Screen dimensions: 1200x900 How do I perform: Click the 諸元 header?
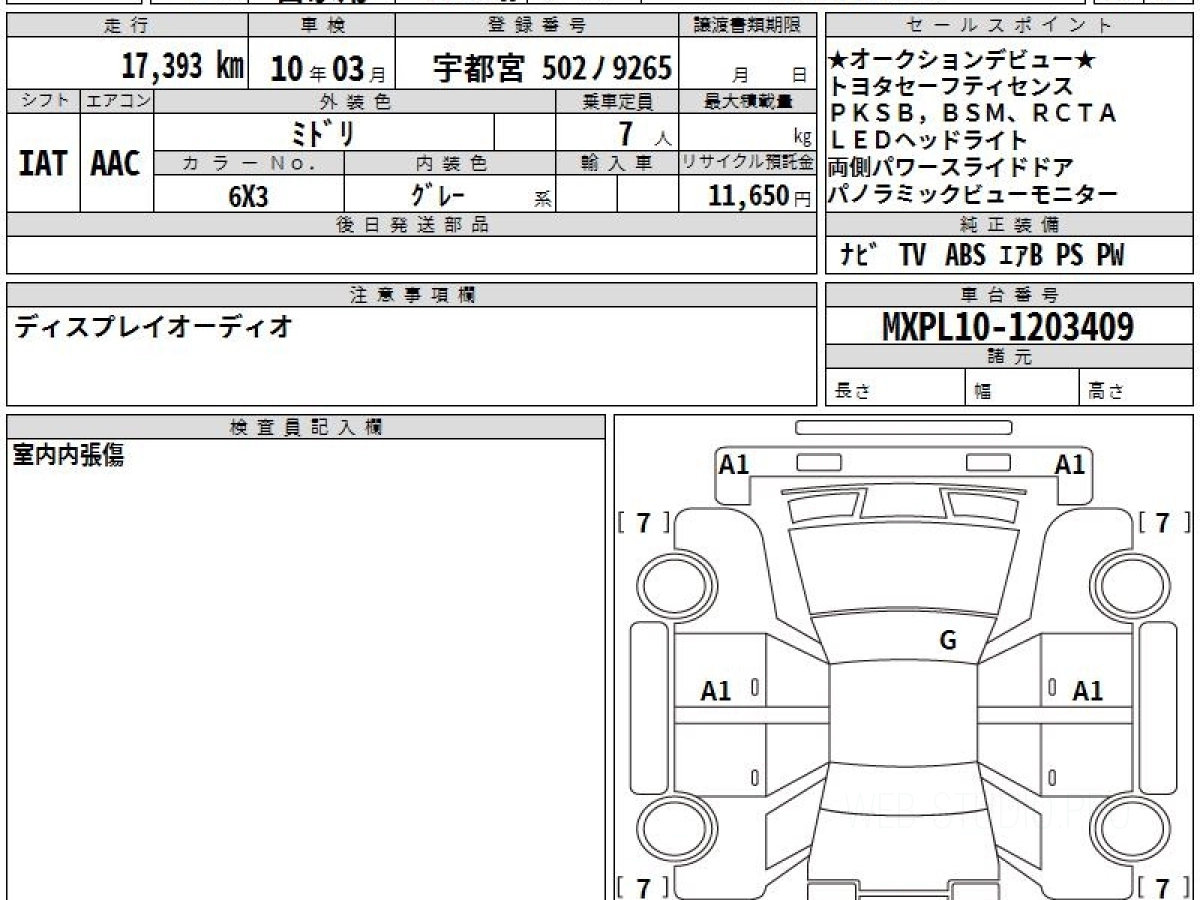pyautogui.click(x=1009, y=357)
